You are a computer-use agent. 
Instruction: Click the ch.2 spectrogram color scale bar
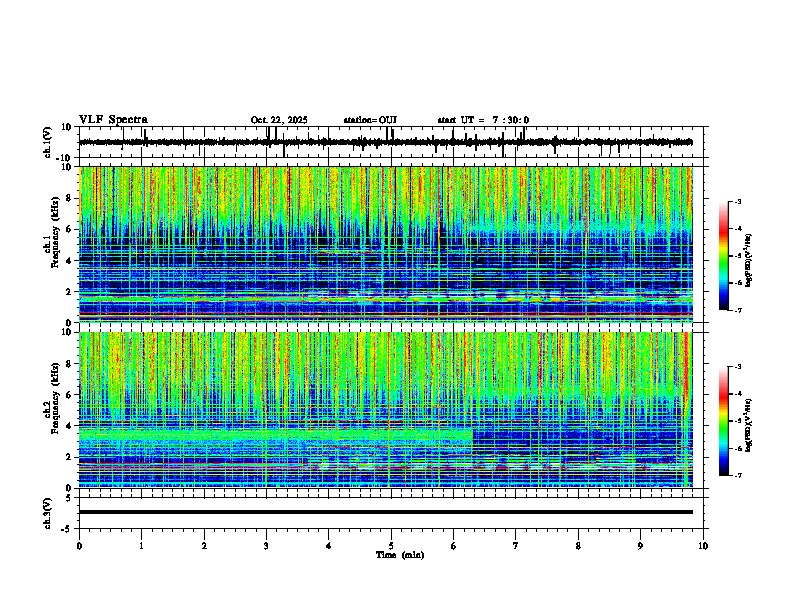click(723, 421)
